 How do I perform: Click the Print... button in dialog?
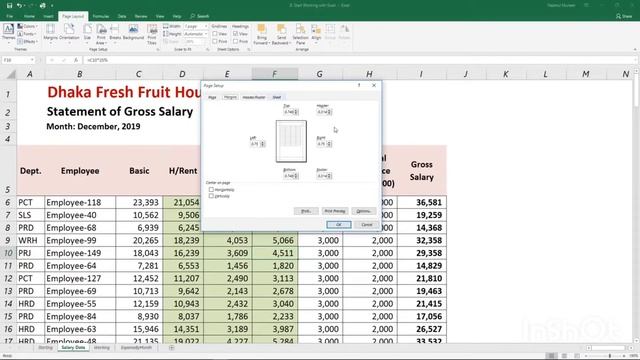[x=306, y=211]
